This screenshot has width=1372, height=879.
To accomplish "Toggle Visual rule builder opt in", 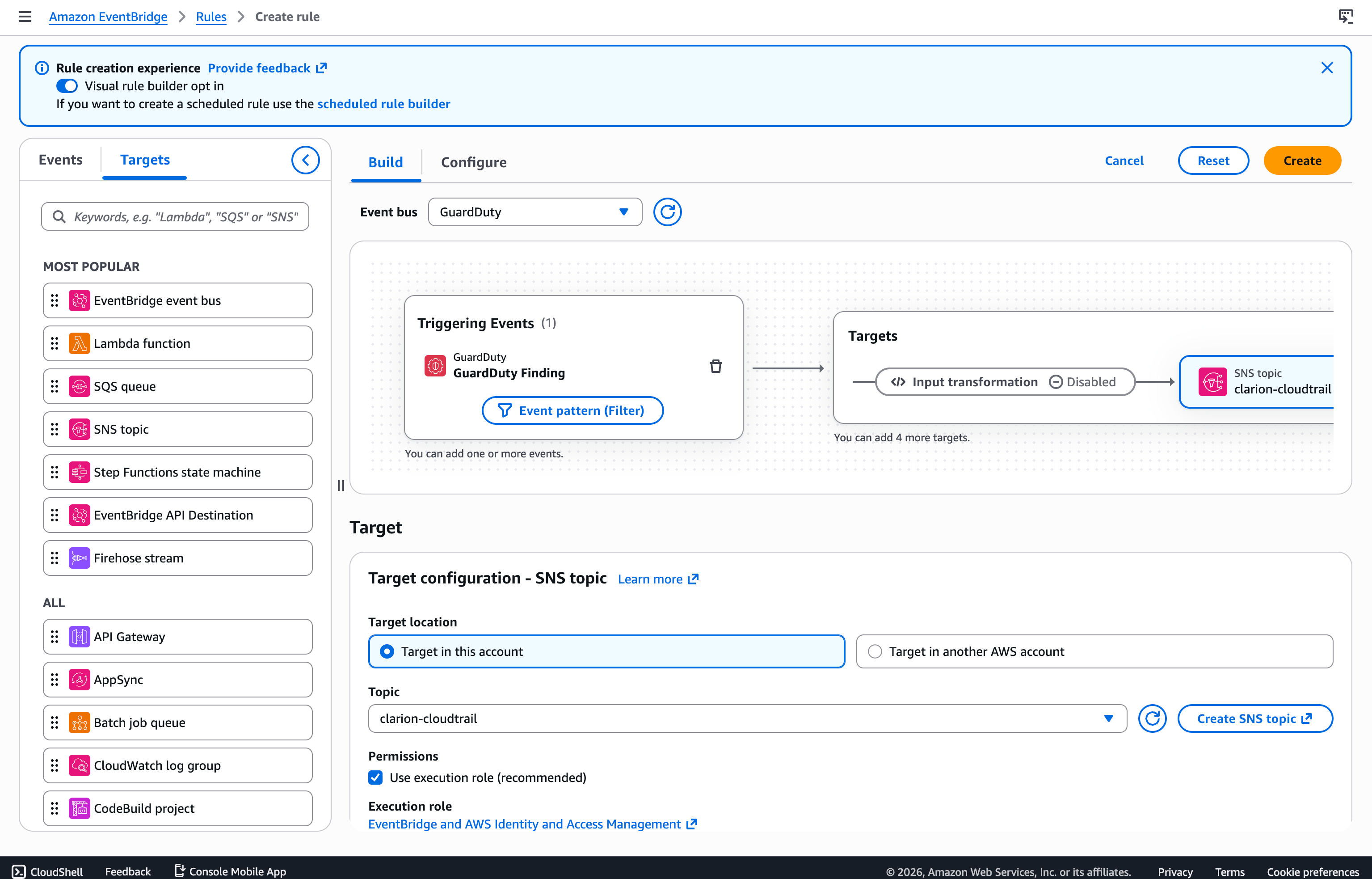I will (x=67, y=86).
